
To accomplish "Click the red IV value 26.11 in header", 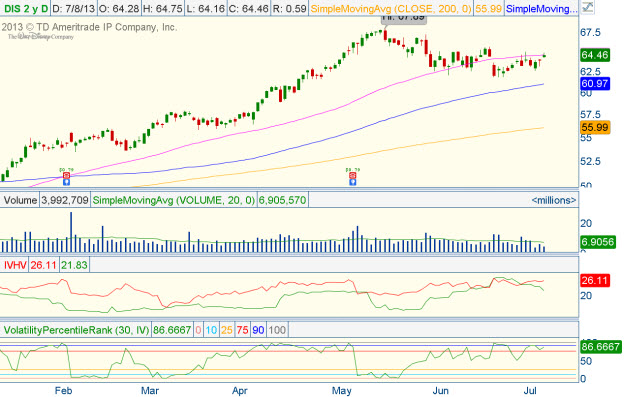I will coord(43,265).
